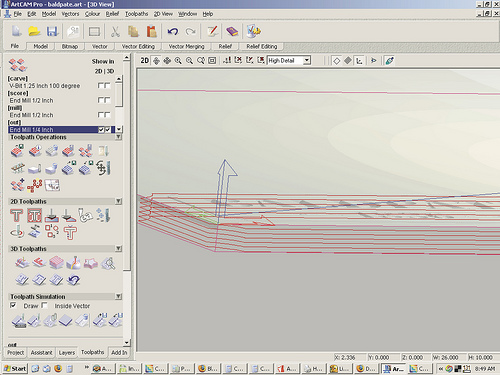Open the Relief menu
This screenshot has height=375, width=500.
tap(112, 14)
